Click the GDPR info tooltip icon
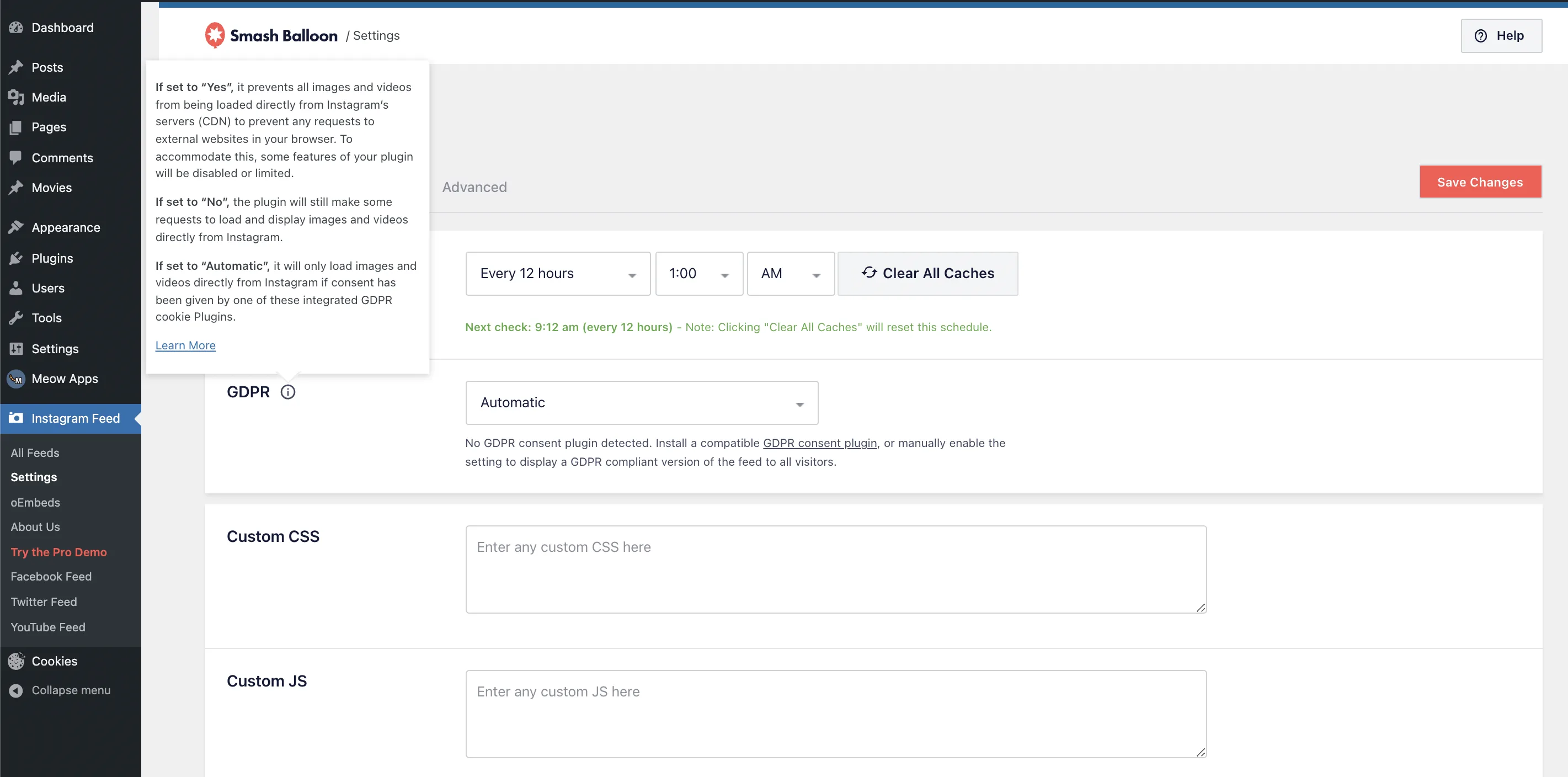 click(288, 392)
